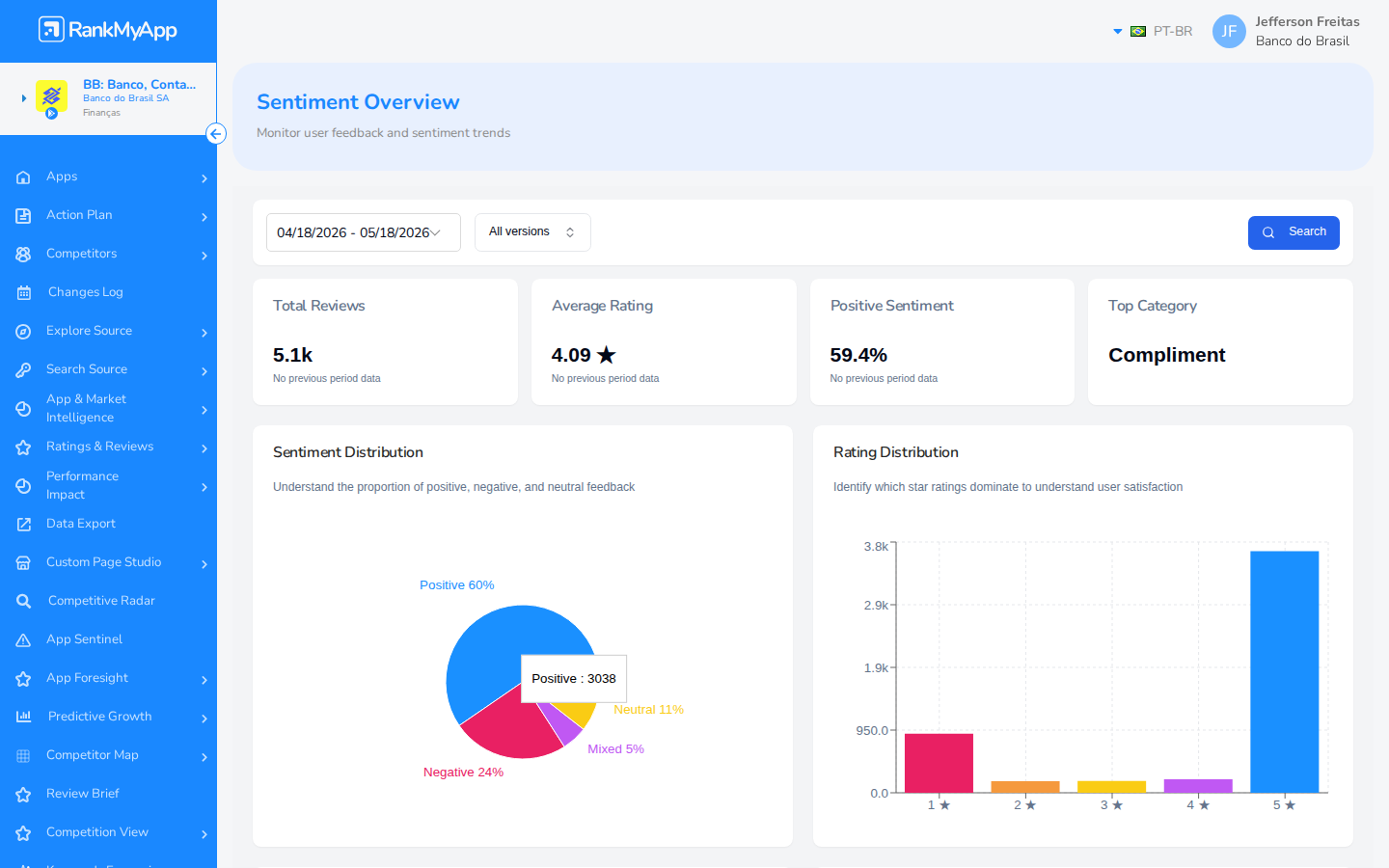This screenshot has width=1389, height=868.
Task: Click the Competitive Radar magnifier icon
Action: pyautogui.click(x=23, y=602)
